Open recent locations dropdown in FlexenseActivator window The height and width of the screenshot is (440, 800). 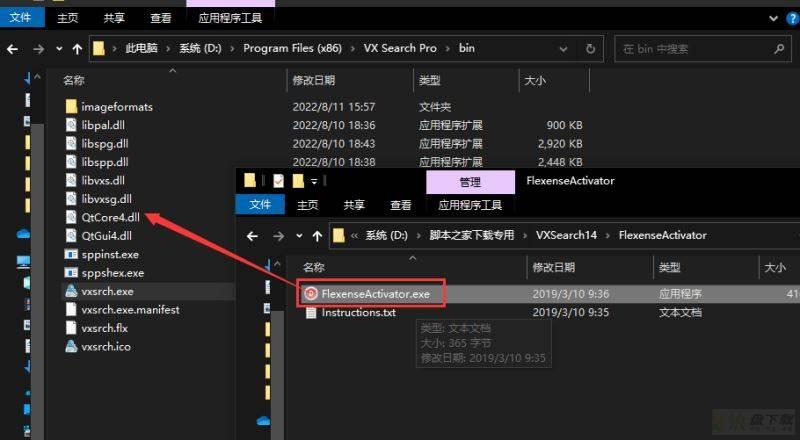299,236
